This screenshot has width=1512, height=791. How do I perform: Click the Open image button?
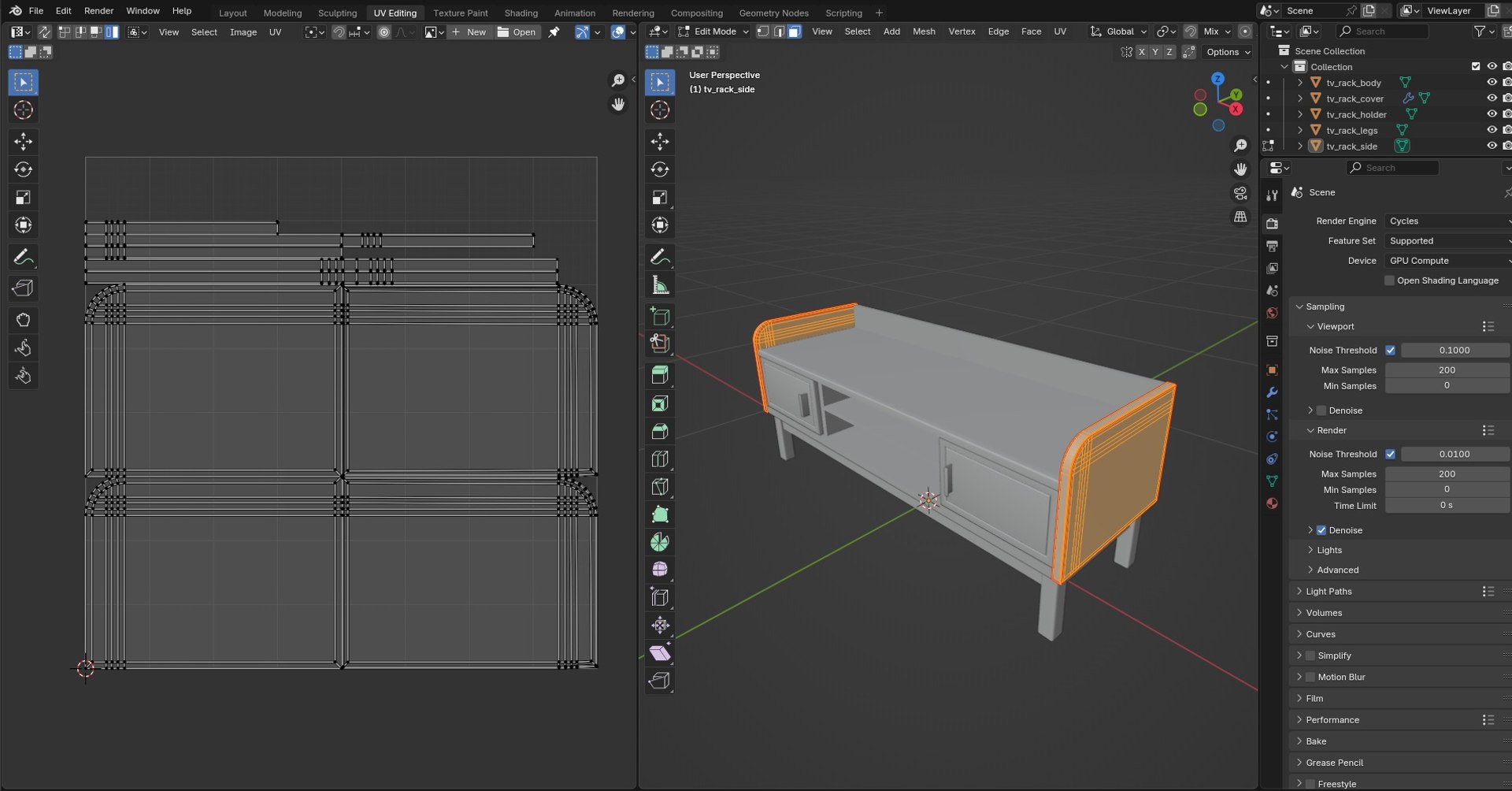[x=517, y=32]
